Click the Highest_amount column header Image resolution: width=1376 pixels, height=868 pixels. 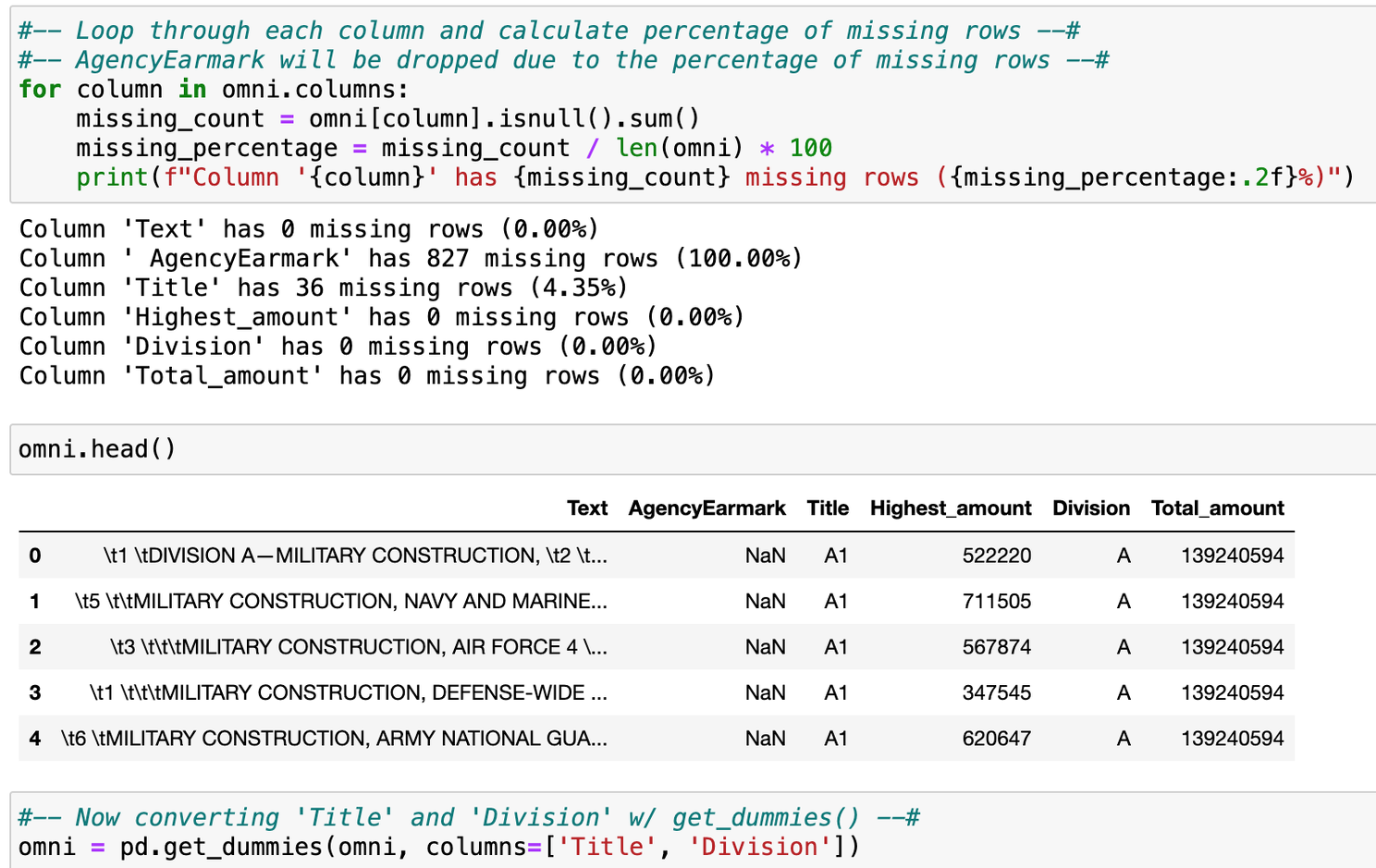pos(950,508)
